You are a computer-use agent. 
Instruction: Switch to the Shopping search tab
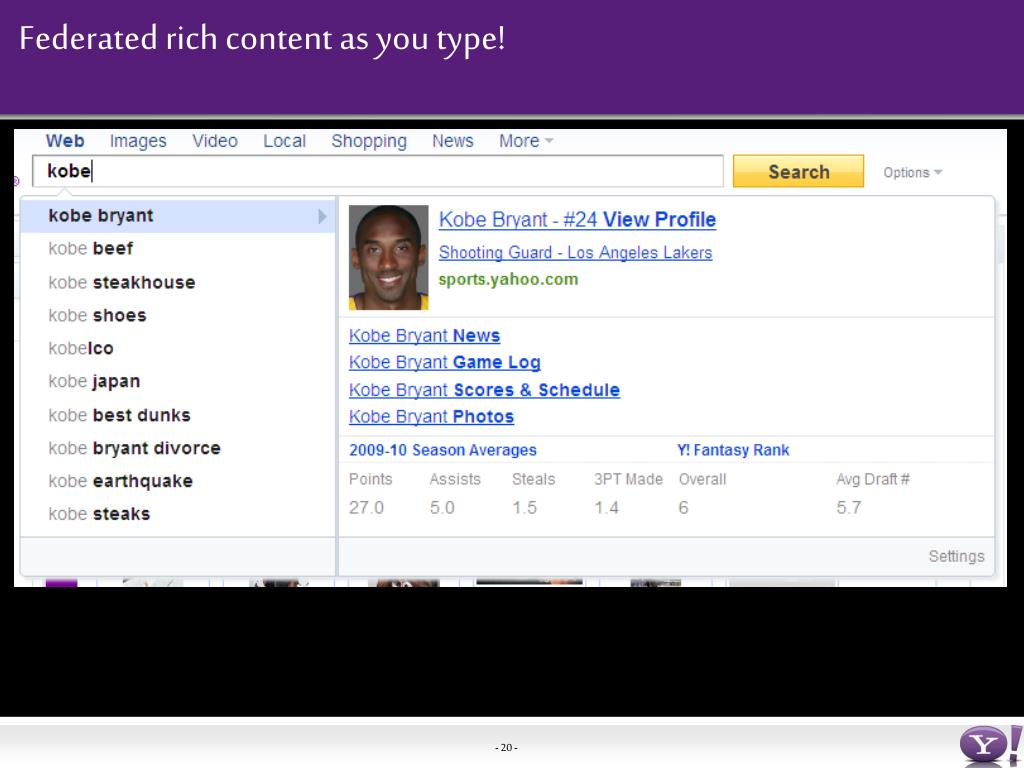coord(369,141)
